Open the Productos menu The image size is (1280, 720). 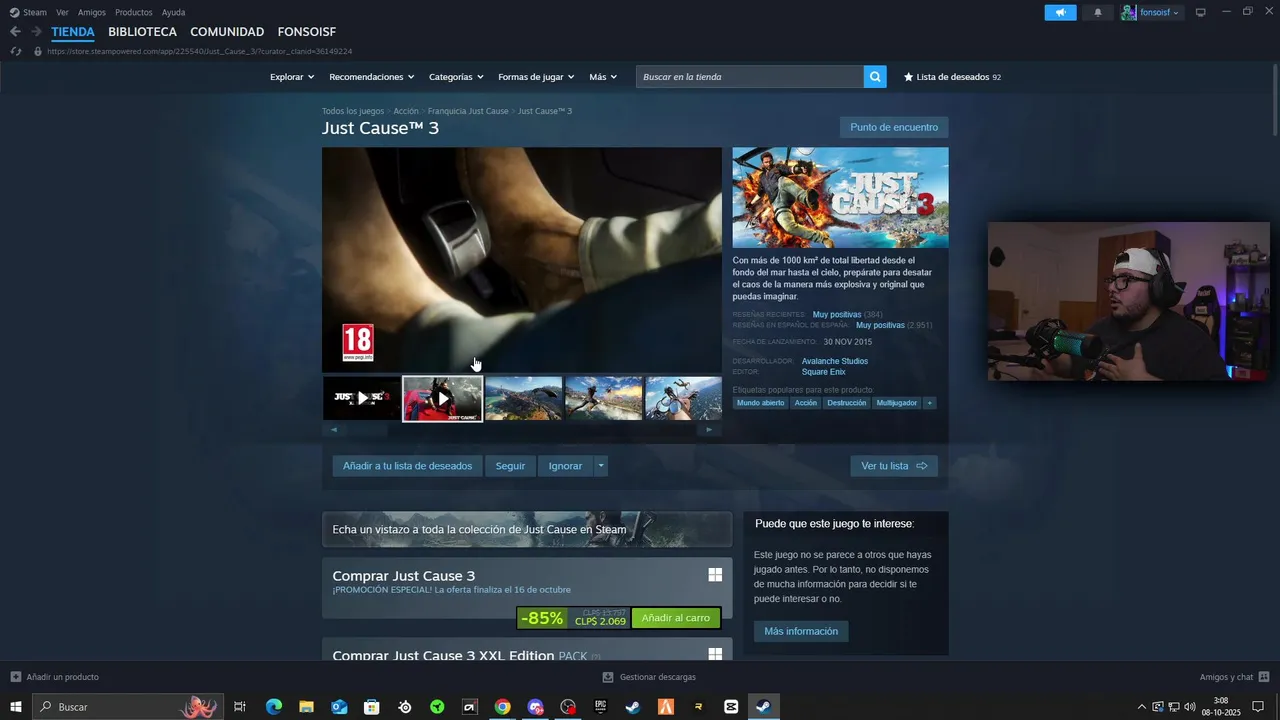click(134, 12)
